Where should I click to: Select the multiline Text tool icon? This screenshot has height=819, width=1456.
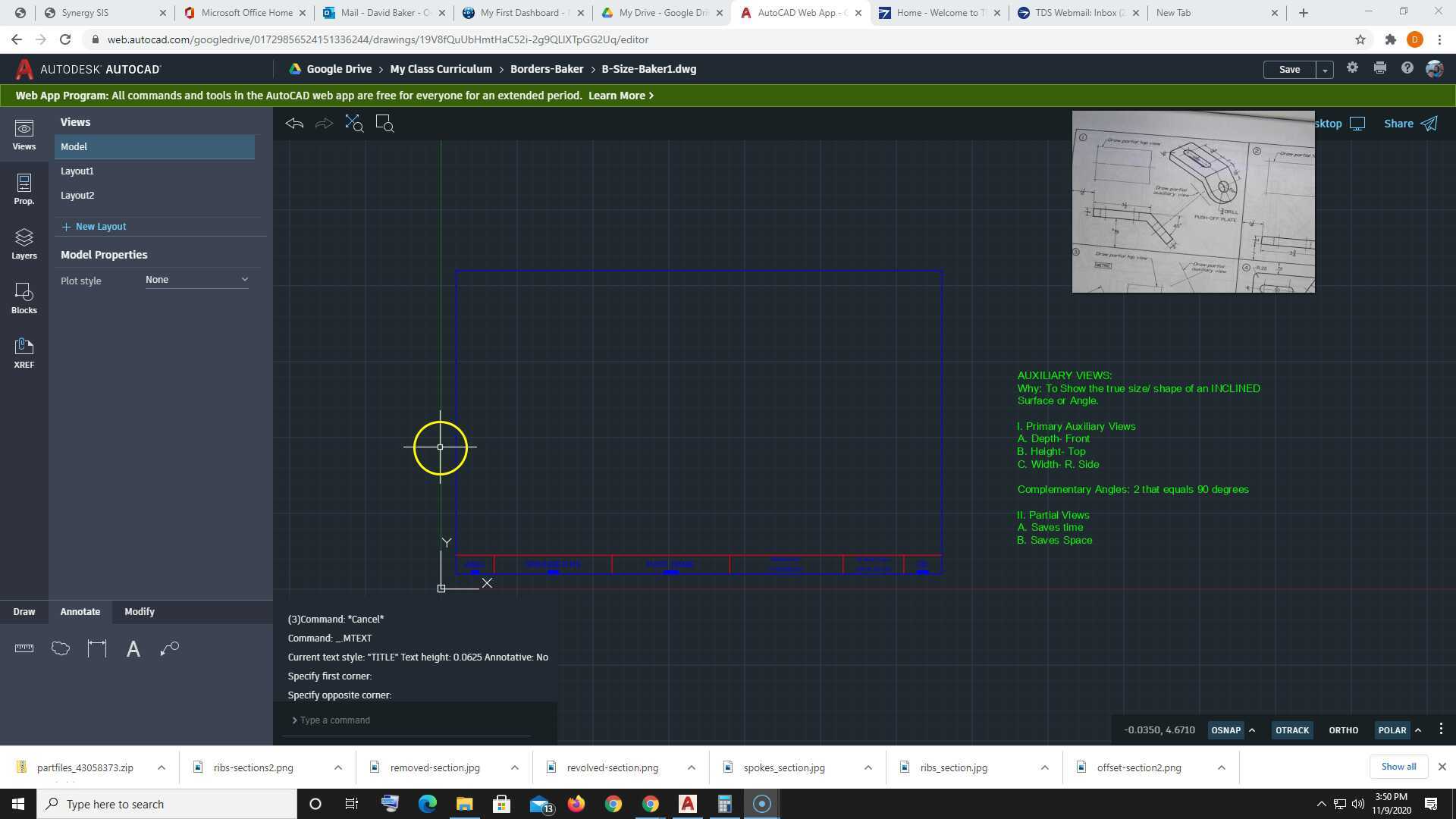133,649
